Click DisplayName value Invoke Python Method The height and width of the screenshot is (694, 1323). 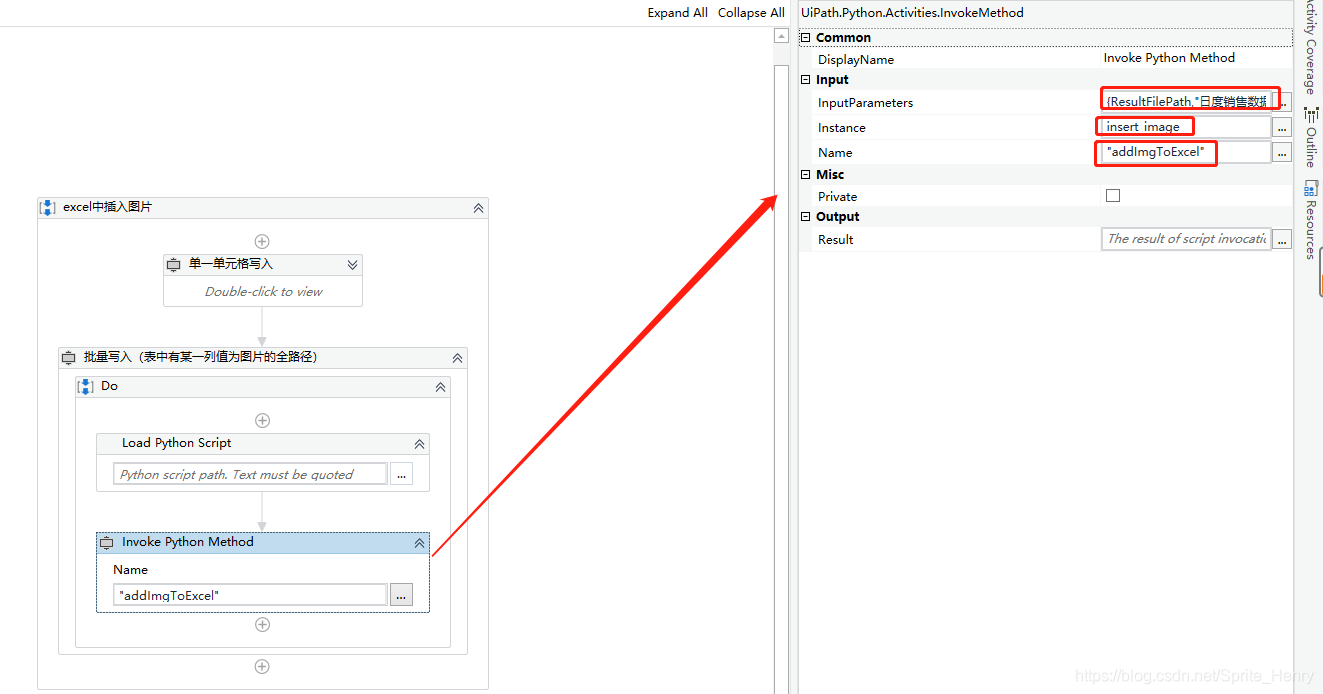[1169, 58]
